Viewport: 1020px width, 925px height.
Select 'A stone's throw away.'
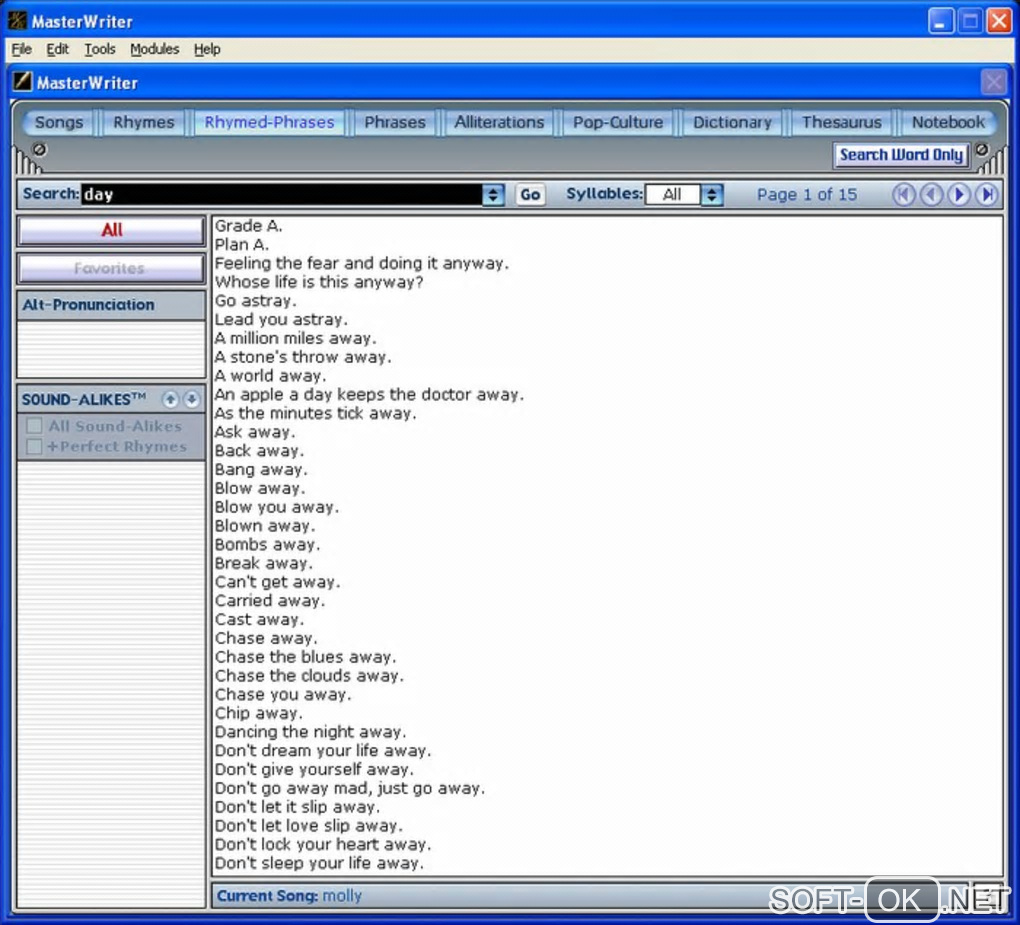303,357
